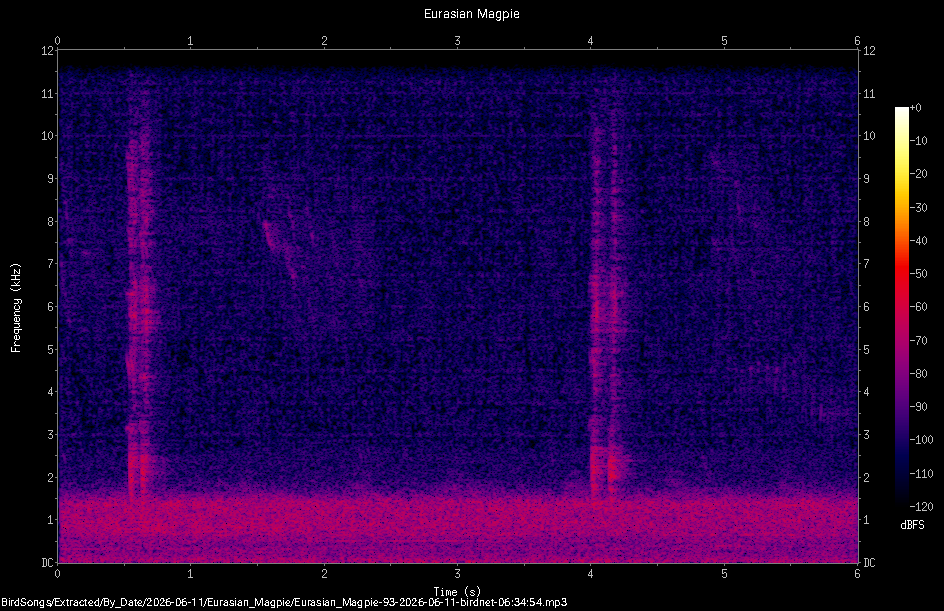Click the '8' label on the right frequency axis
This screenshot has width=944, height=611.
tap(866, 222)
